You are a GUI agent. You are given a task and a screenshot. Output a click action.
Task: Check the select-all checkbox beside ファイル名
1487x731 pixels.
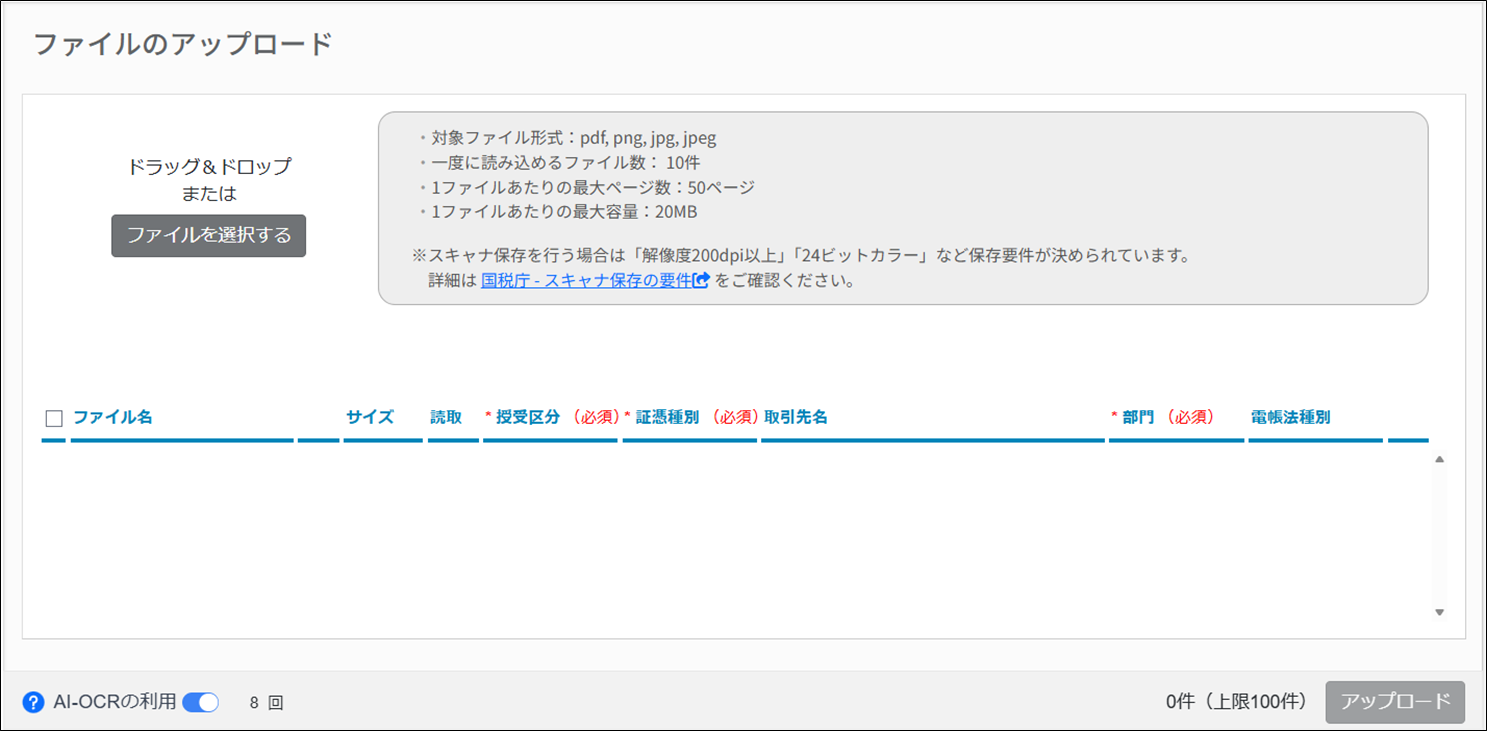[54, 418]
